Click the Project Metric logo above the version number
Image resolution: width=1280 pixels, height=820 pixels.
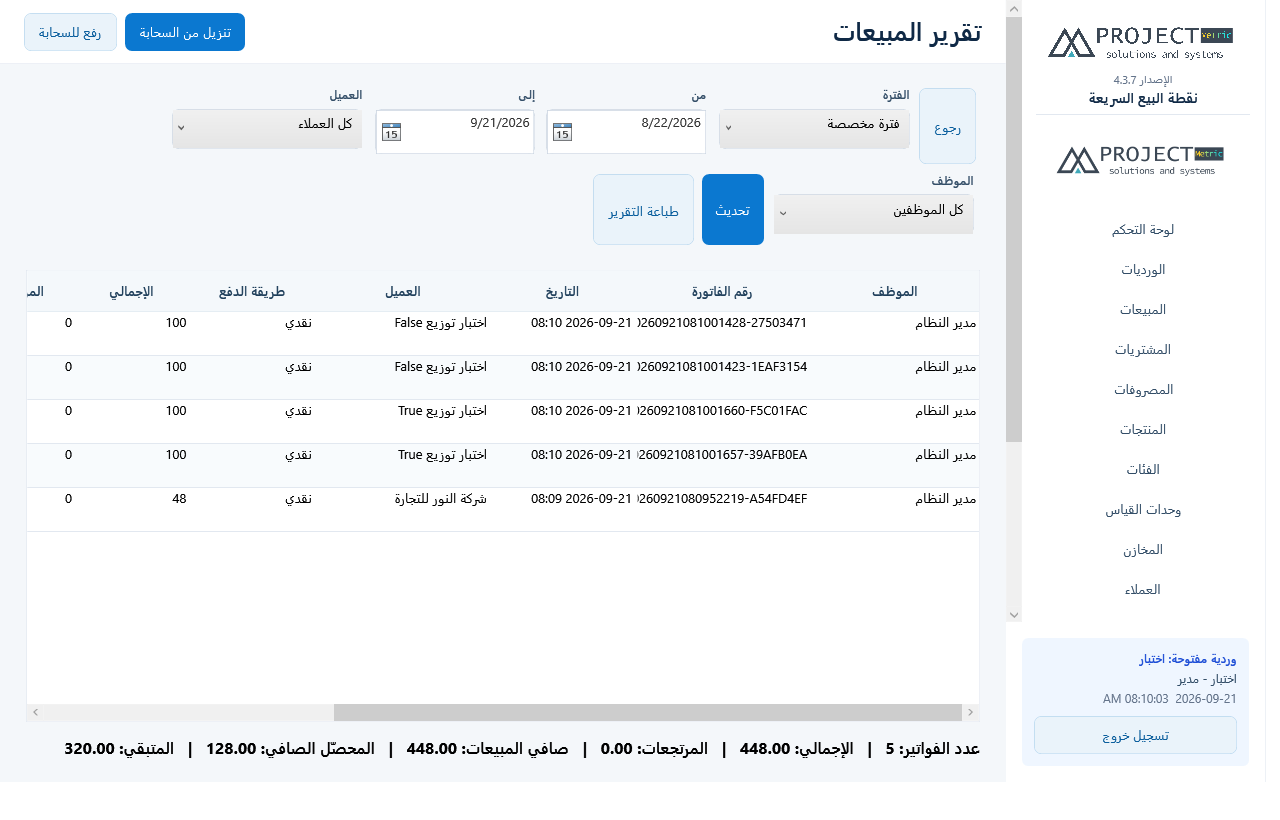1141,42
